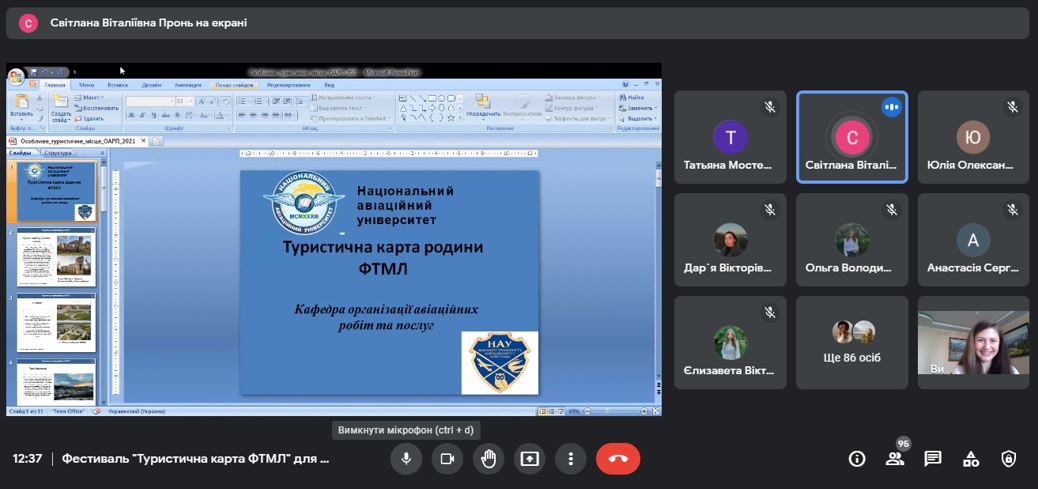This screenshot has width=1038, height=489.
Task: Click the blue speaking indicator on Світлана's tile
Action: [891, 107]
